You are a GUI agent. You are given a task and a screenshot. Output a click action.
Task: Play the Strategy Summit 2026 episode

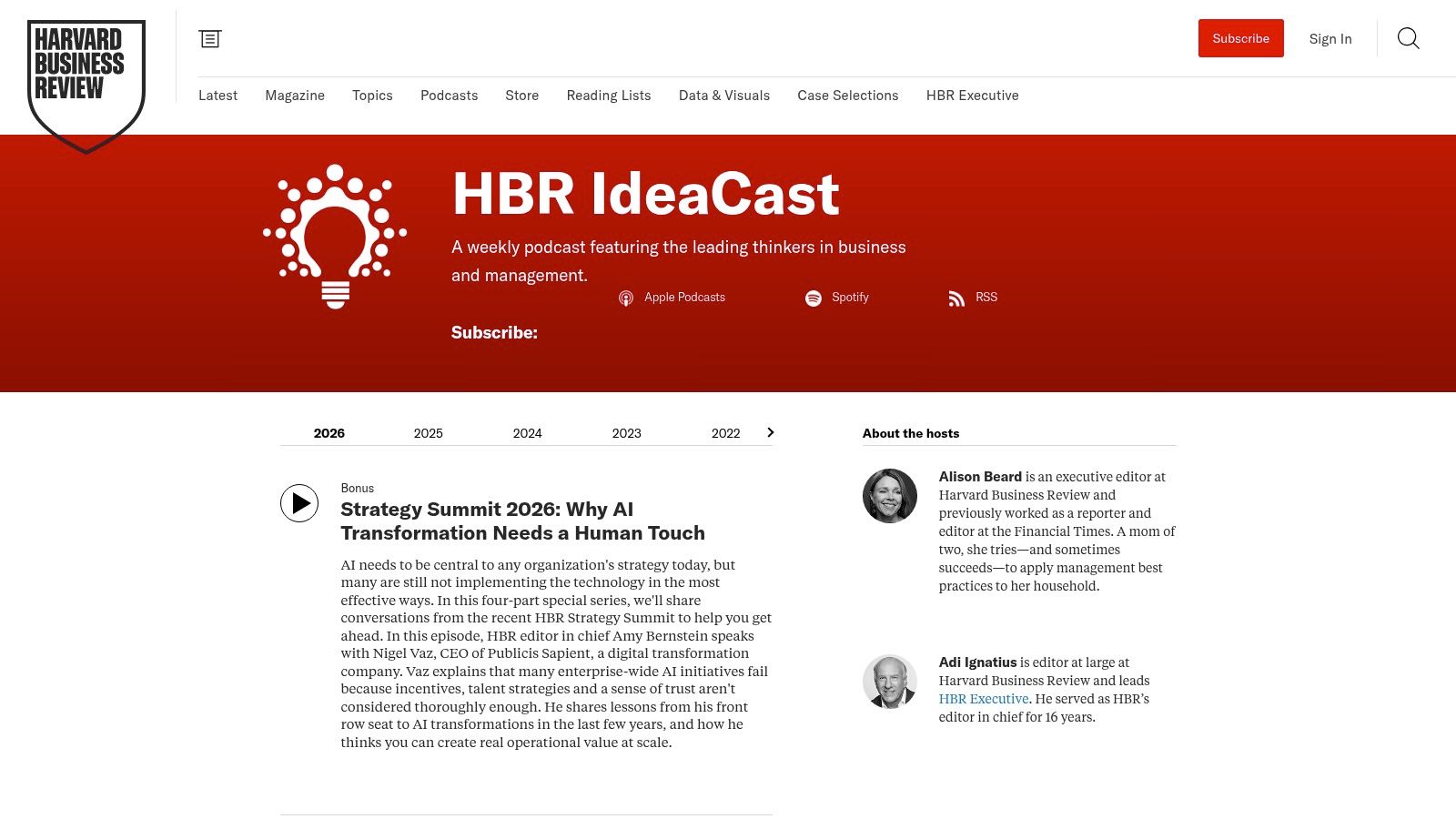pyautogui.click(x=298, y=503)
